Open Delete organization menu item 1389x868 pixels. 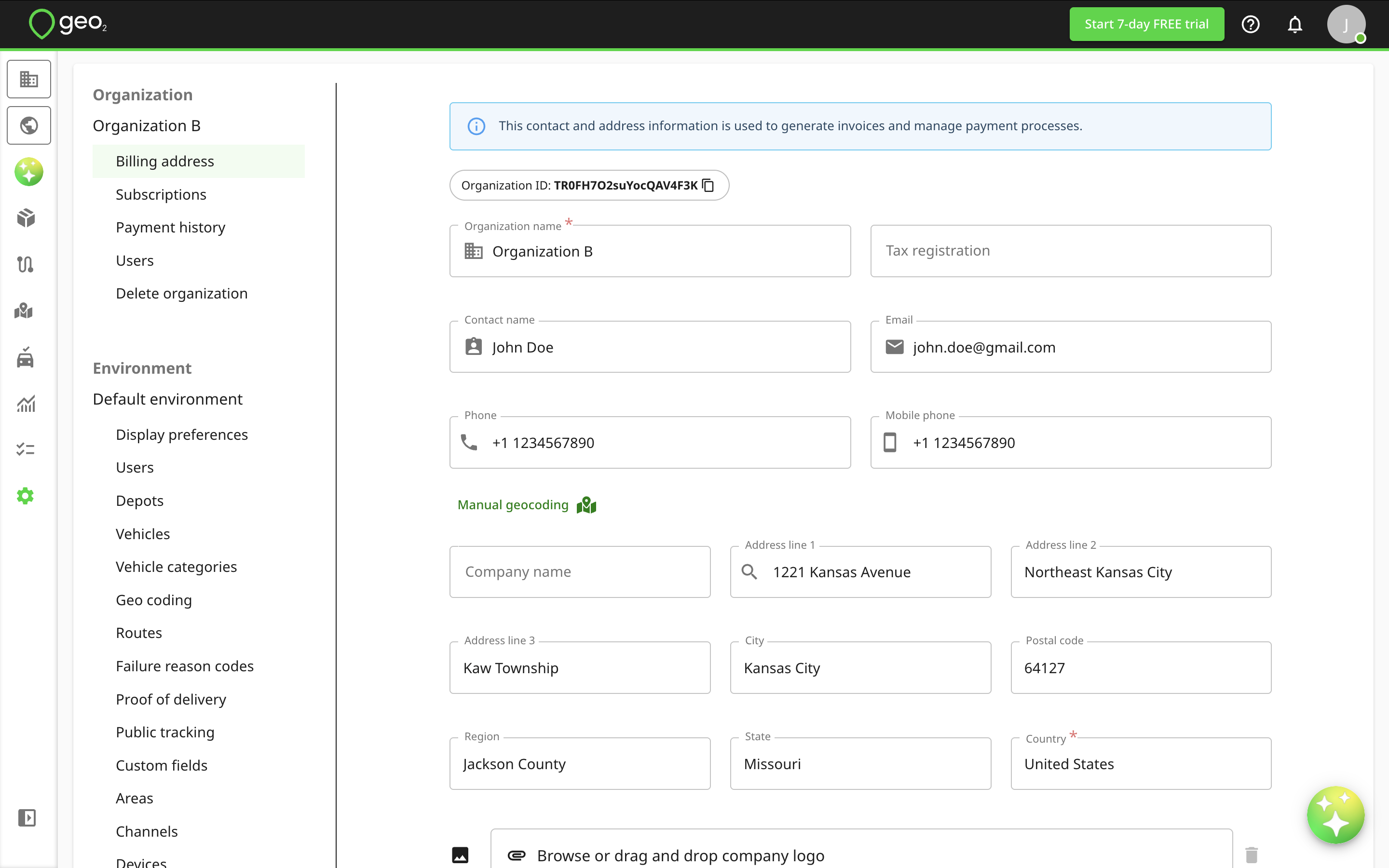click(182, 293)
